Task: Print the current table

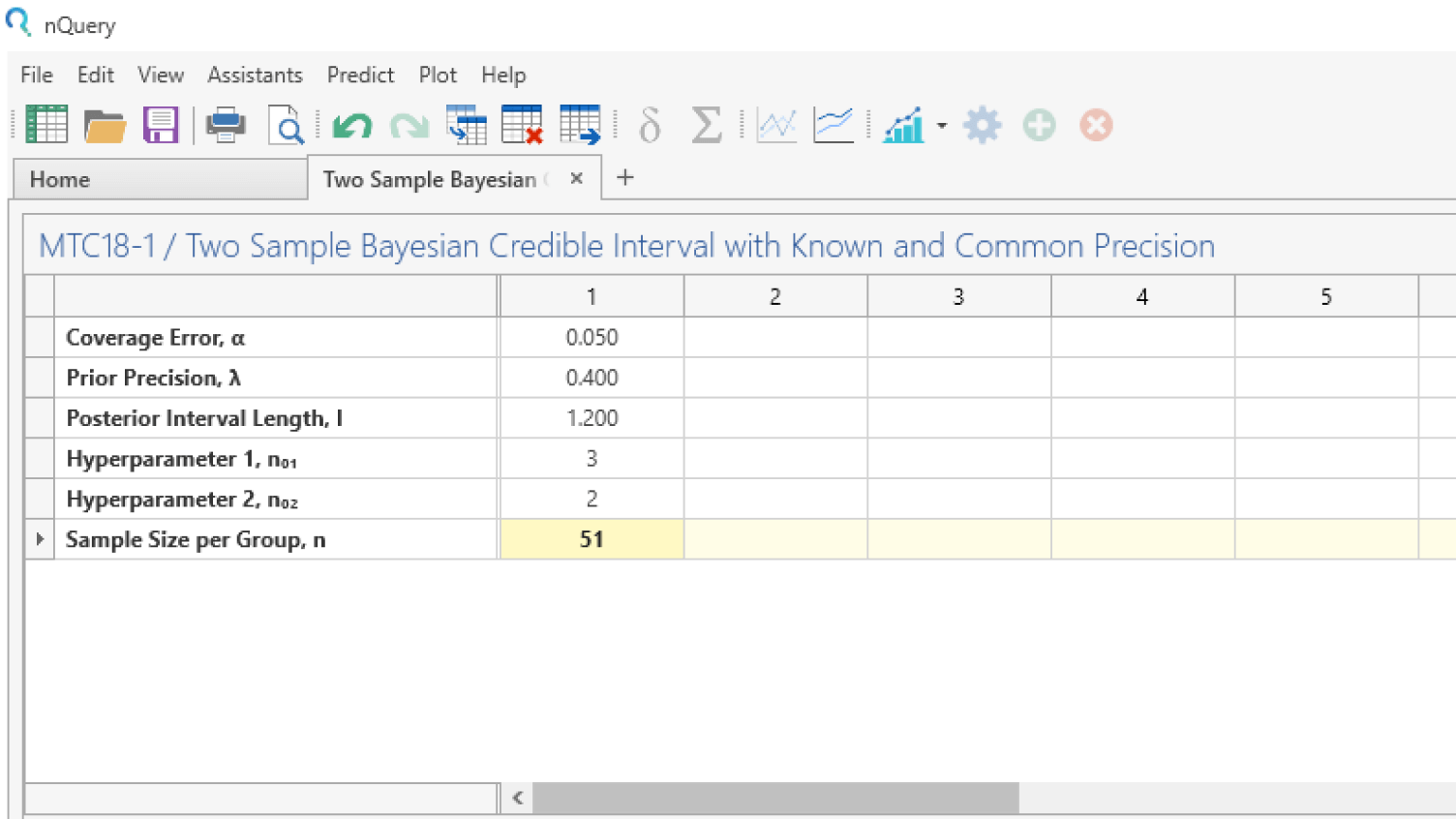Action: click(225, 124)
